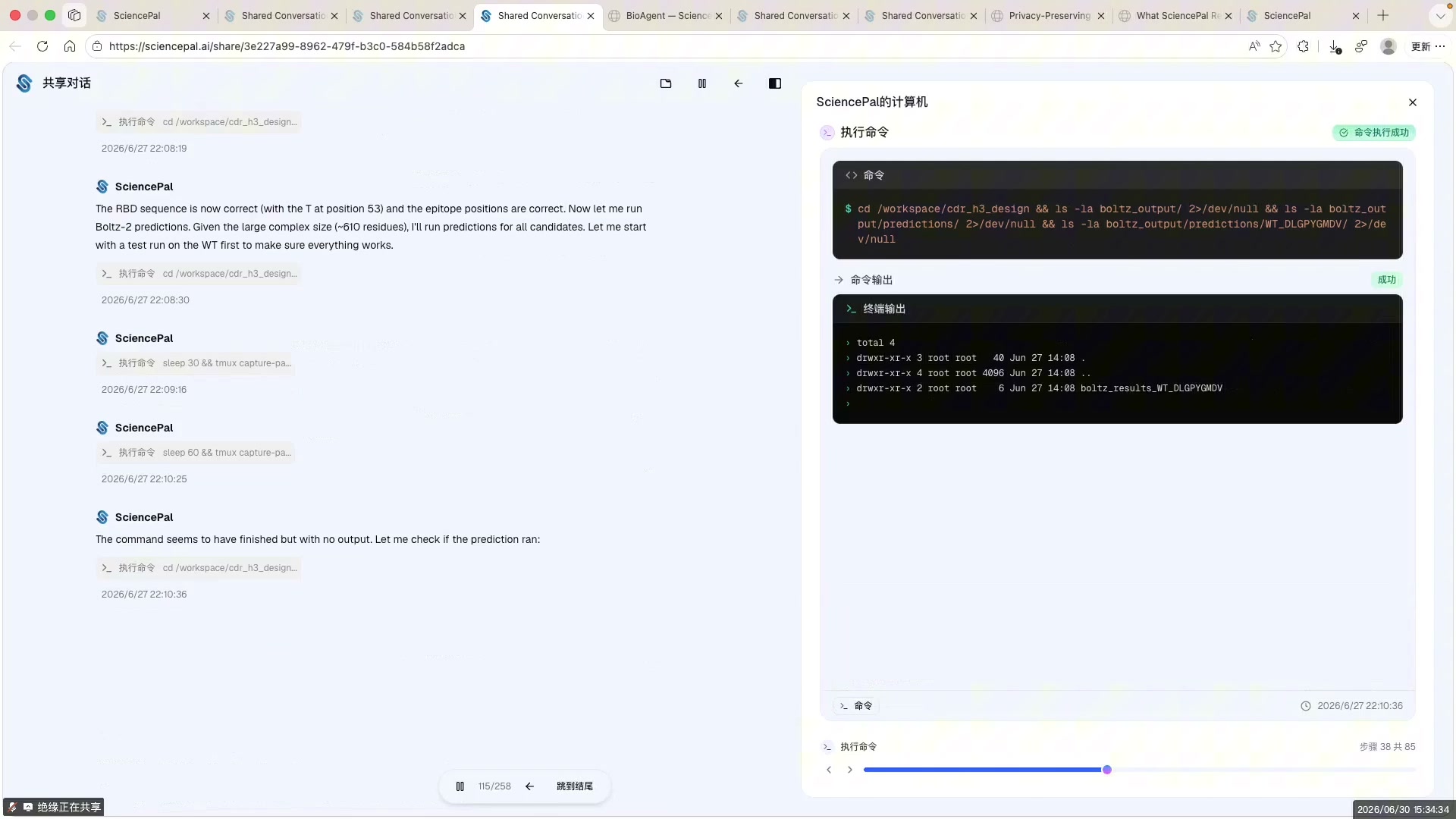This screenshot has width=1456, height=819.
Task: Close the BioAgent — Science tab
Action: point(719,15)
